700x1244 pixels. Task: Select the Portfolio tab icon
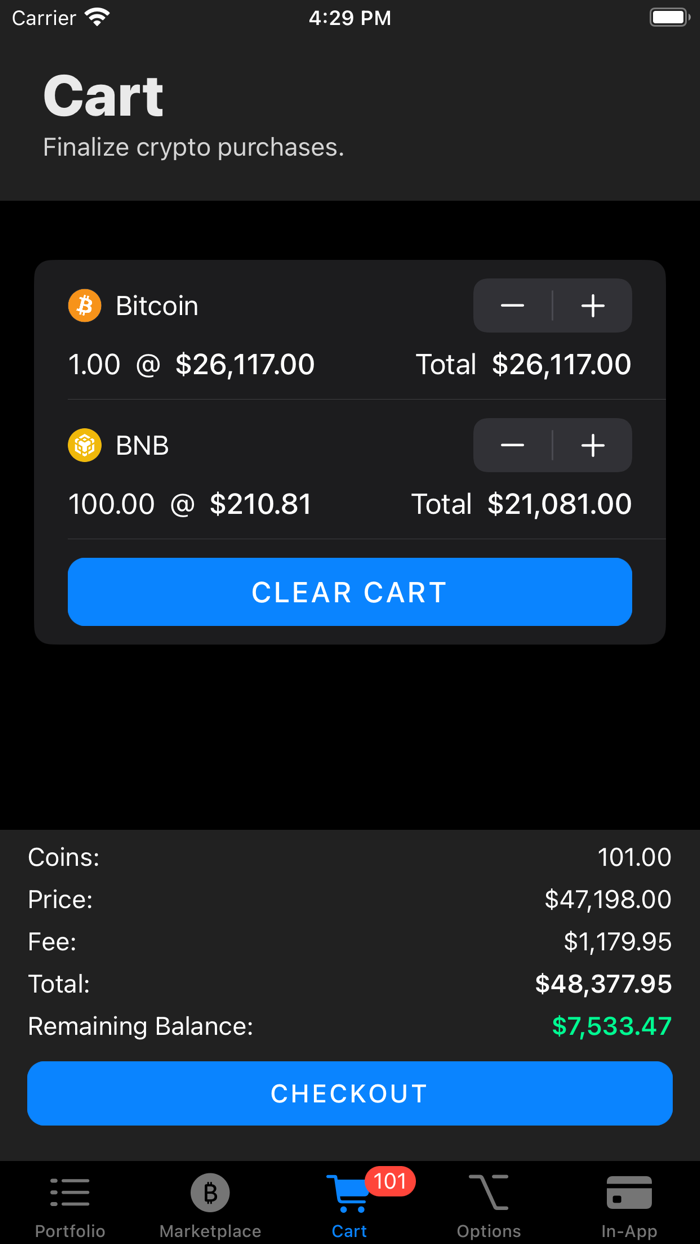(x=69, y=1191)
